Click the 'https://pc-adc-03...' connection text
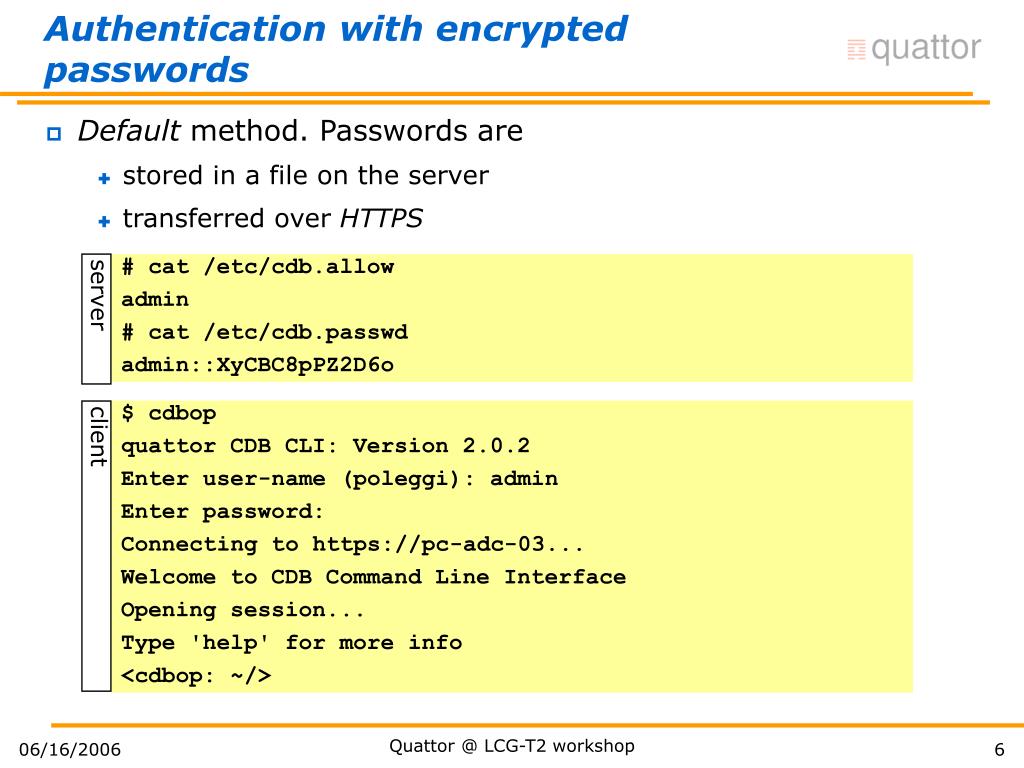This screenshot has height=768, width=1024. tap(447, 544)
